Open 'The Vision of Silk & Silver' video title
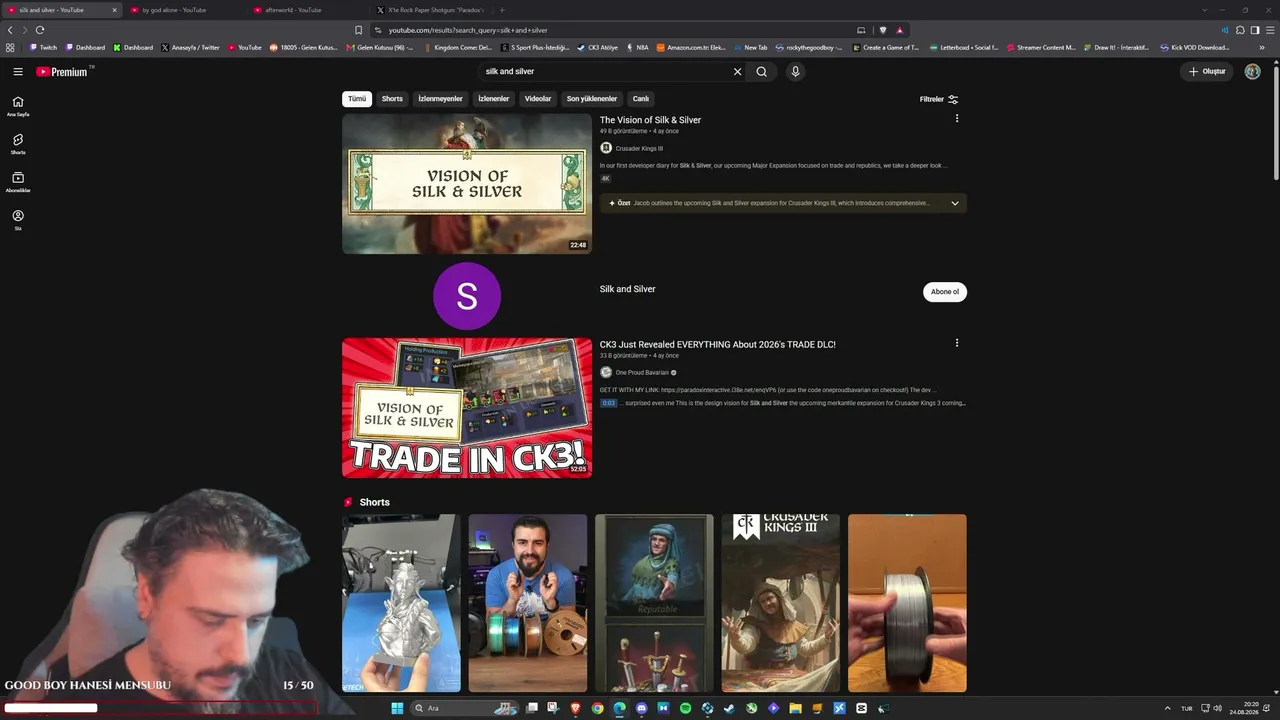1280x720 pixels. point(650,120)
